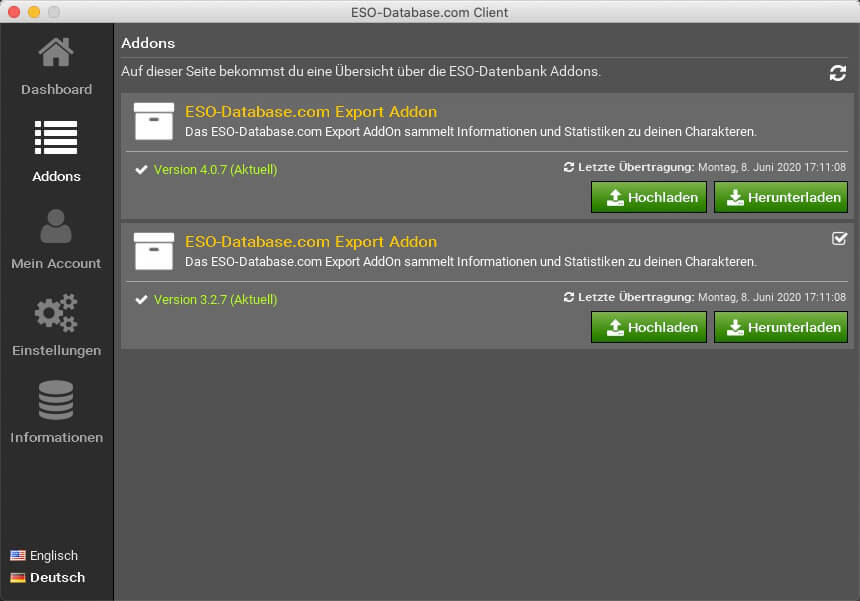This screenshot has height=601, width=860.
Task: Click the checkmark icon beside Version 3.2.7
Action: [x=142, y=299]
